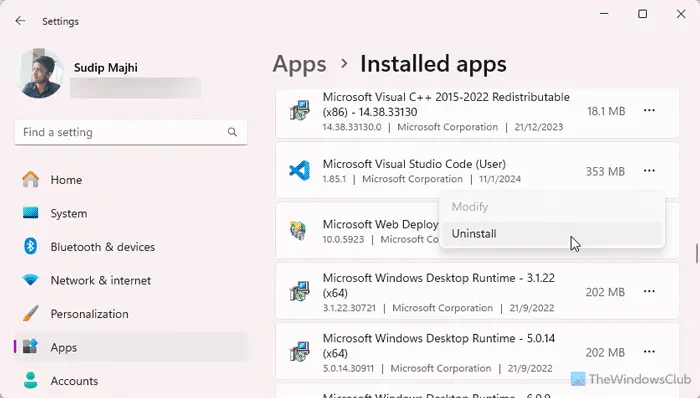Click the 18.1 MB size value
Viewport: 700px width, 398px height.
pyautogui.click(x=606, y=111)
